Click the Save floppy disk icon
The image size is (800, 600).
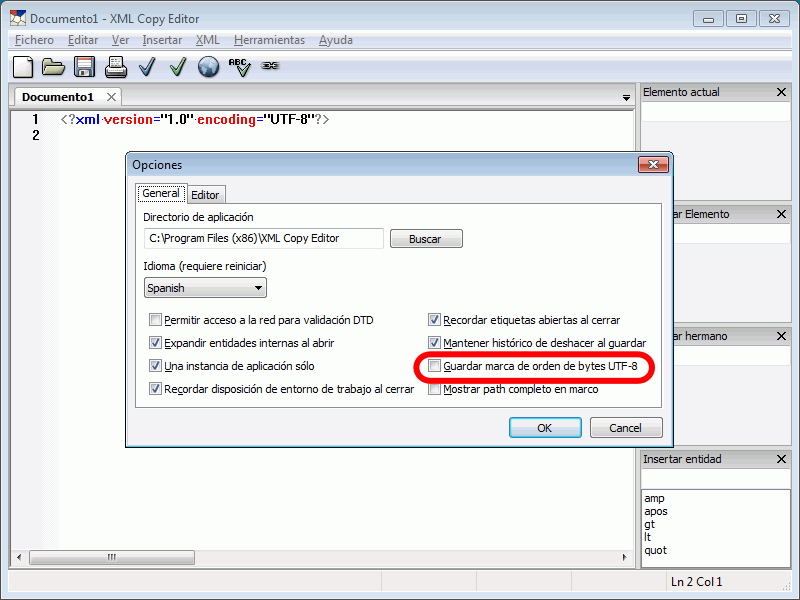(x=84, y=67)
